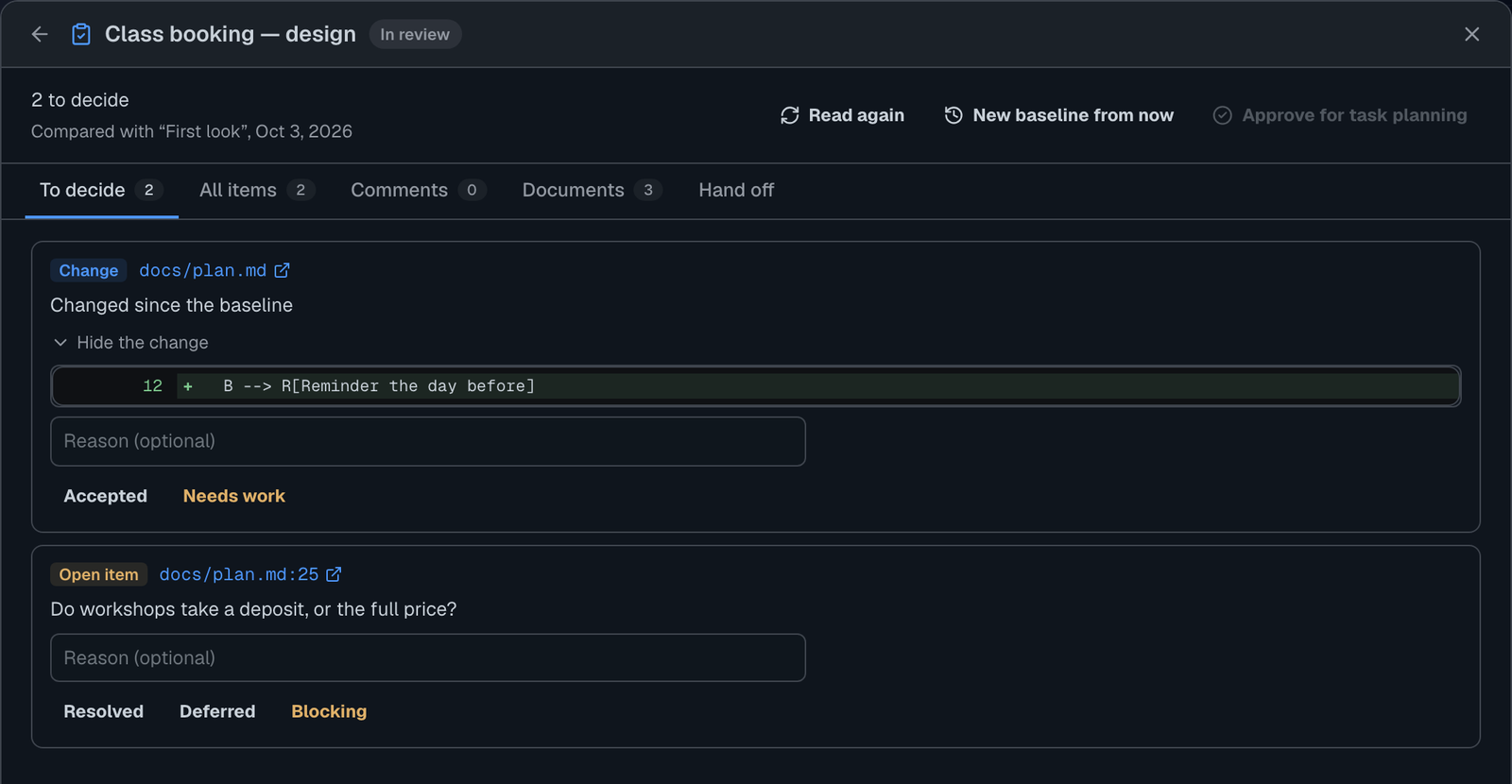The width and height of the screenshot is (1512, 784).
Task: Mark the change as Accepted
Action: [x=106, y=496]
